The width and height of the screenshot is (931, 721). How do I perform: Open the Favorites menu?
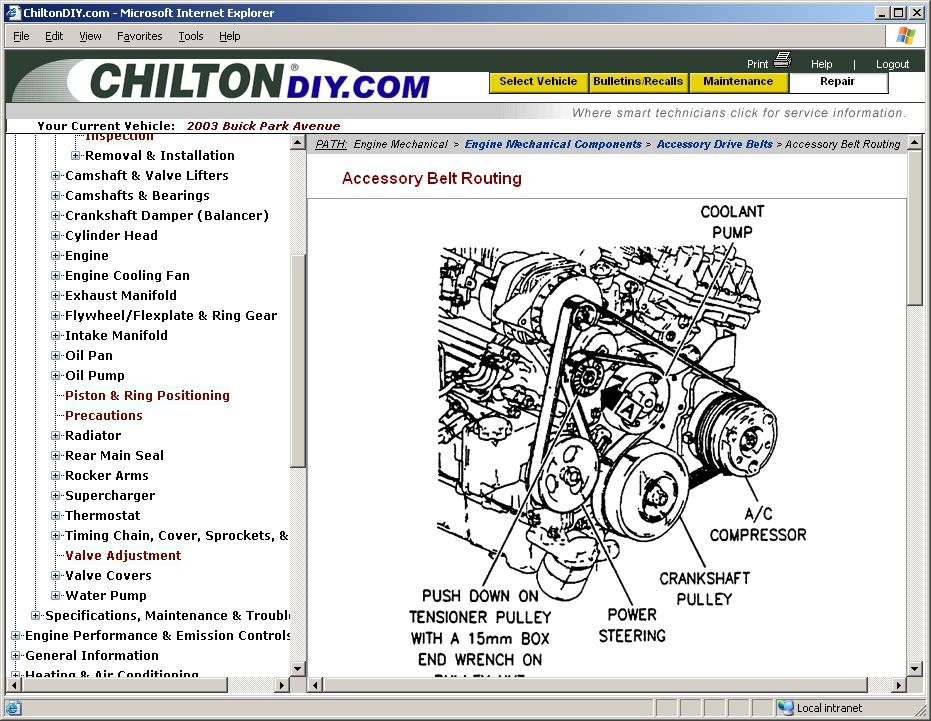click(x=139, y=36)
